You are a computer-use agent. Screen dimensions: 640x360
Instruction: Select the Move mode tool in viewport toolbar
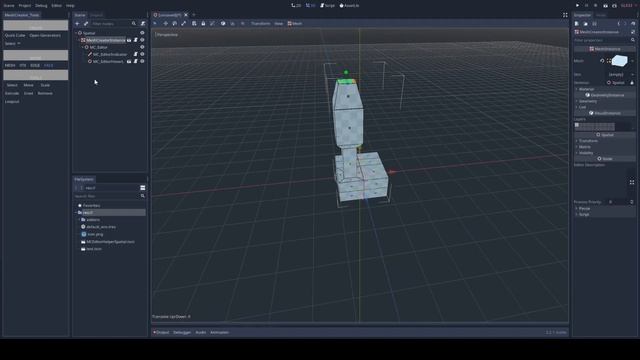point(165,24)
